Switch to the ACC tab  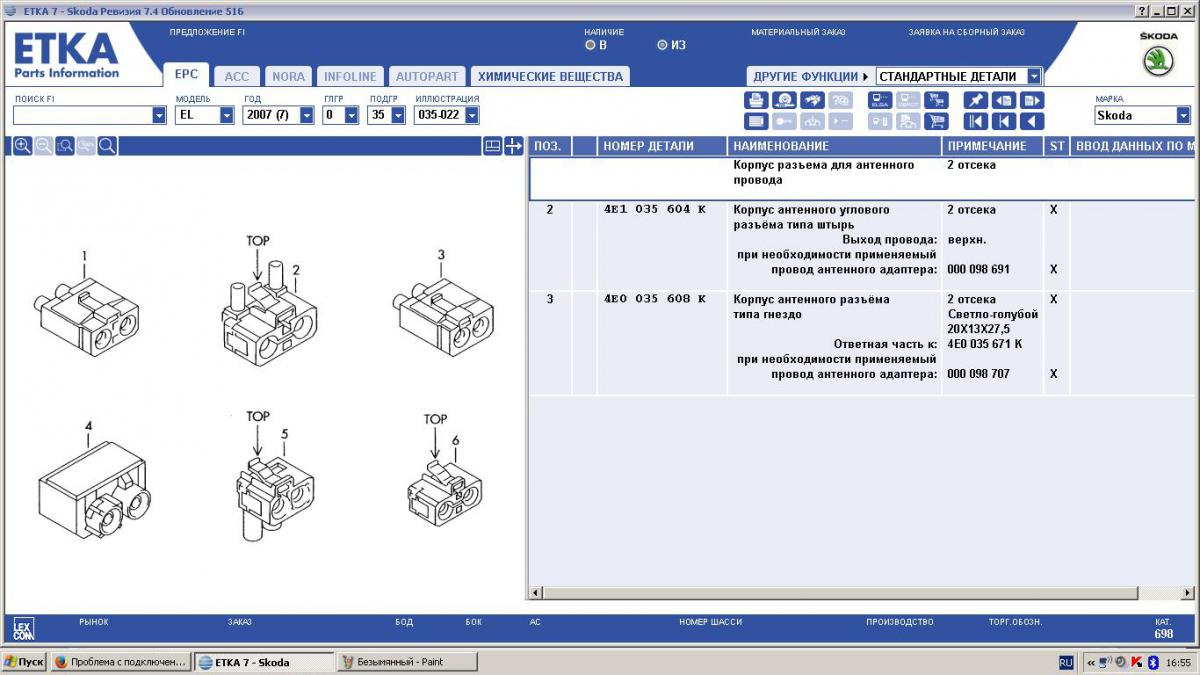coord(237,76)
